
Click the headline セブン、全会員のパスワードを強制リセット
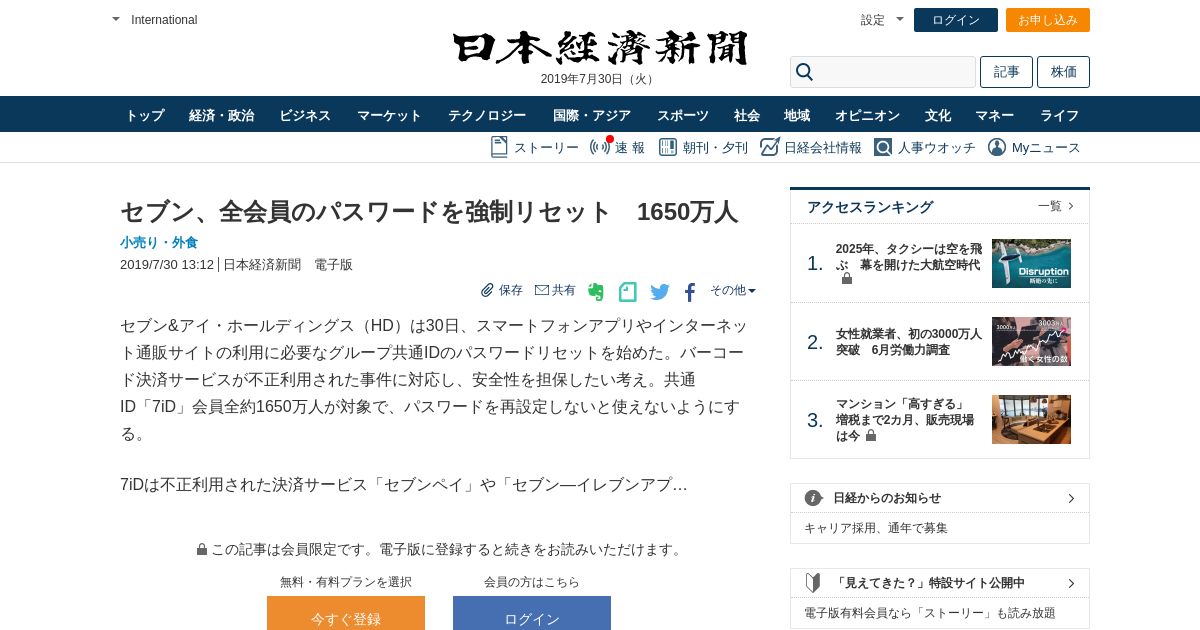click(x=429, y=212)
